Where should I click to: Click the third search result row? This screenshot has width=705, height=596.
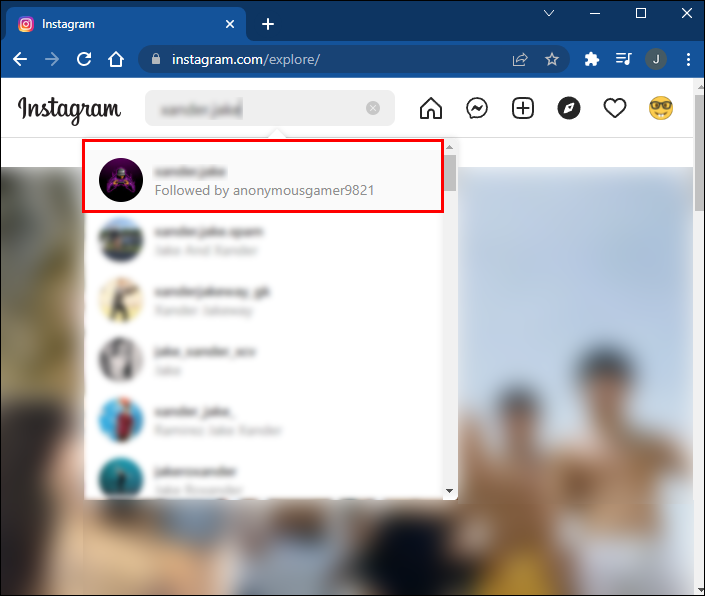pyautogui.click(x=263, y=300)
